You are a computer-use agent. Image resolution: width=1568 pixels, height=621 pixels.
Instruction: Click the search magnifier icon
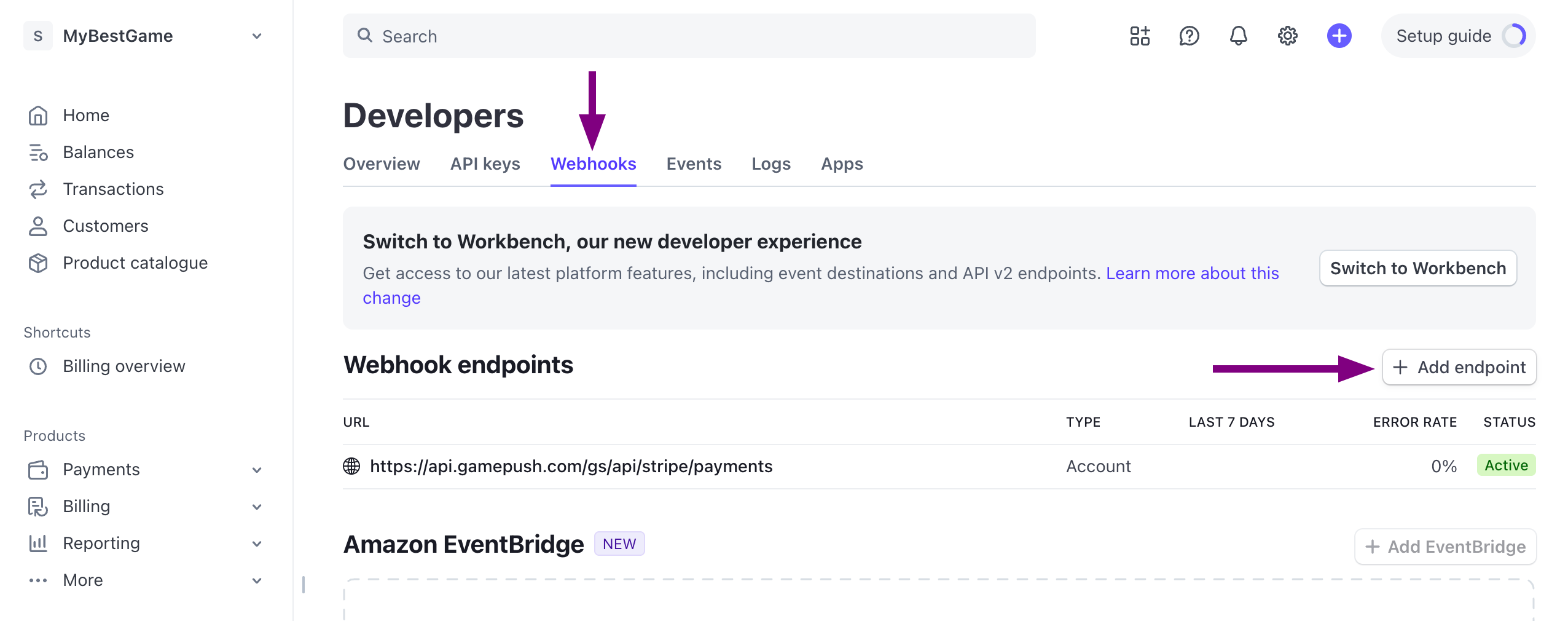click(x=365, y=35)
